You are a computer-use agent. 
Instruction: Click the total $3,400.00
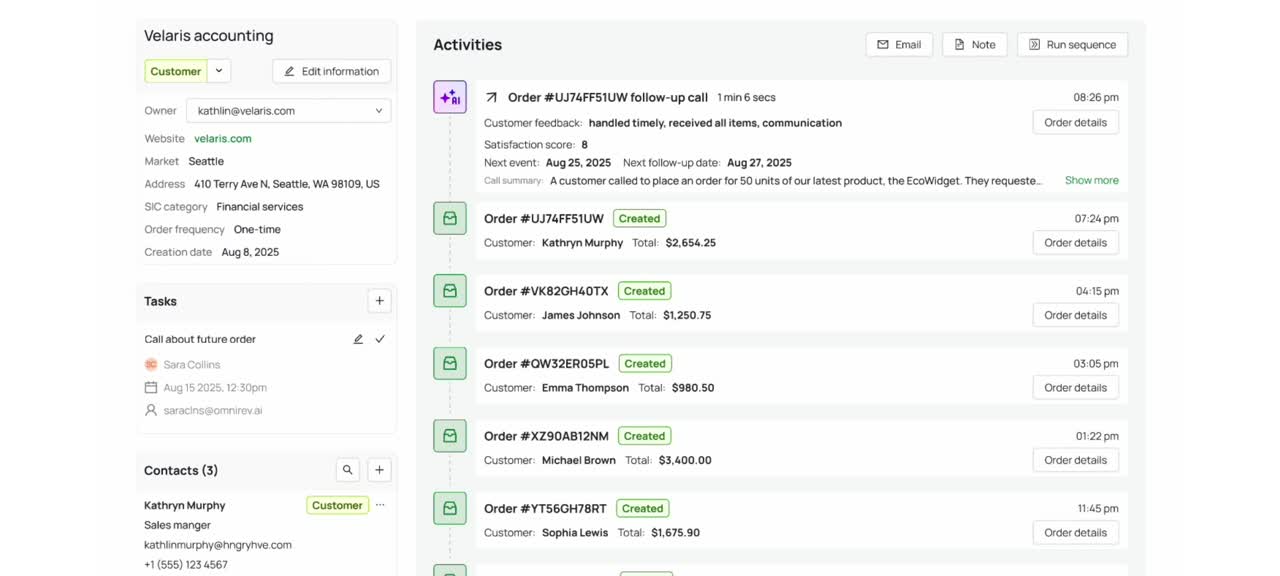pyautogui.click(x=685, y=460)
